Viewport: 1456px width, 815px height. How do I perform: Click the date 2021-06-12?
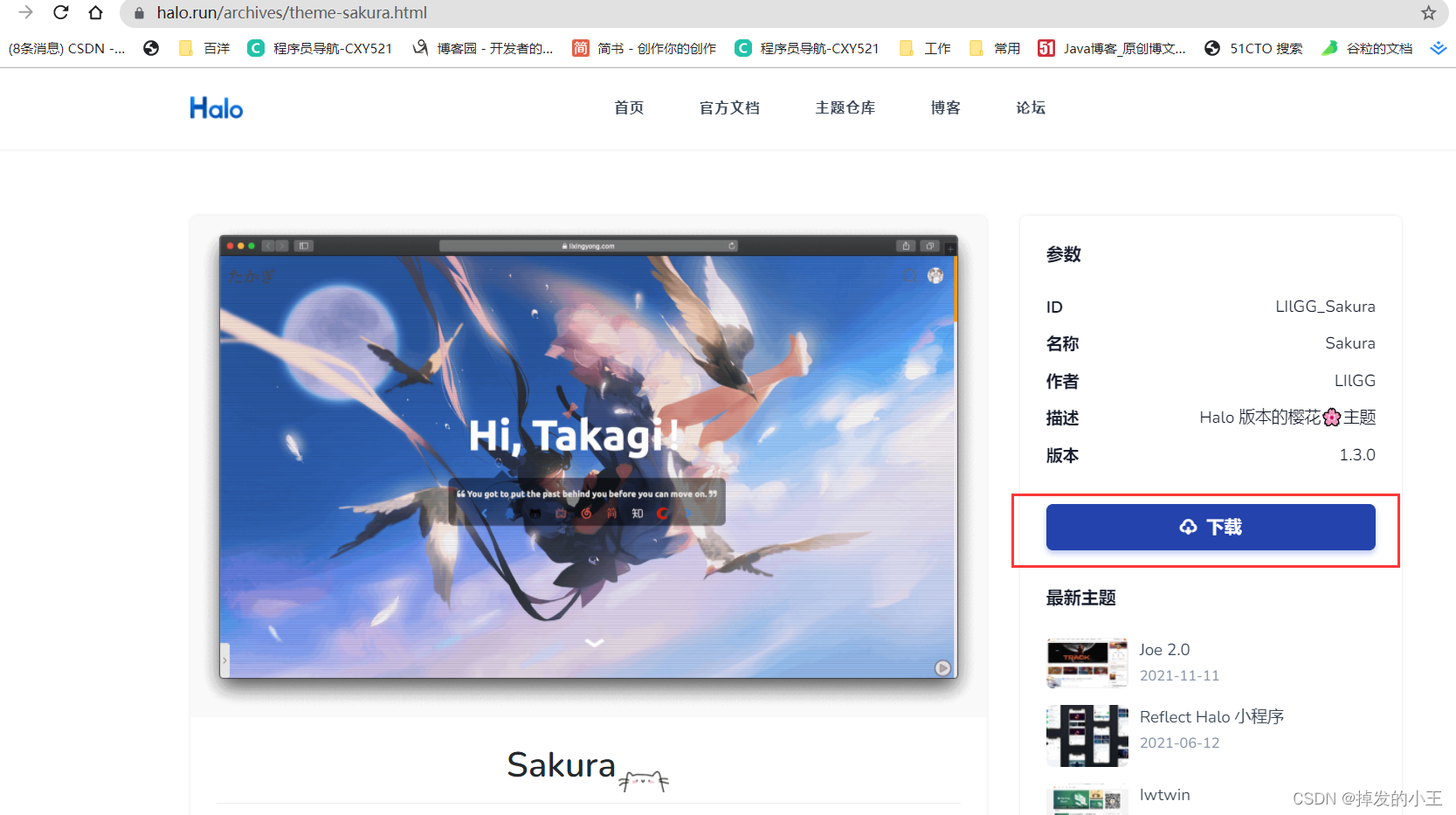1179,743
